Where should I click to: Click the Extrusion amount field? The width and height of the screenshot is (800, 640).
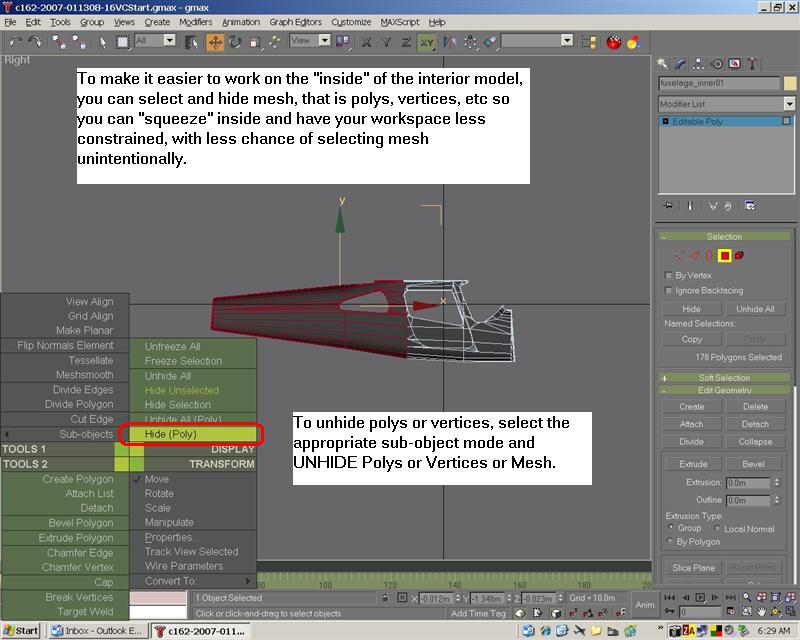748,482
